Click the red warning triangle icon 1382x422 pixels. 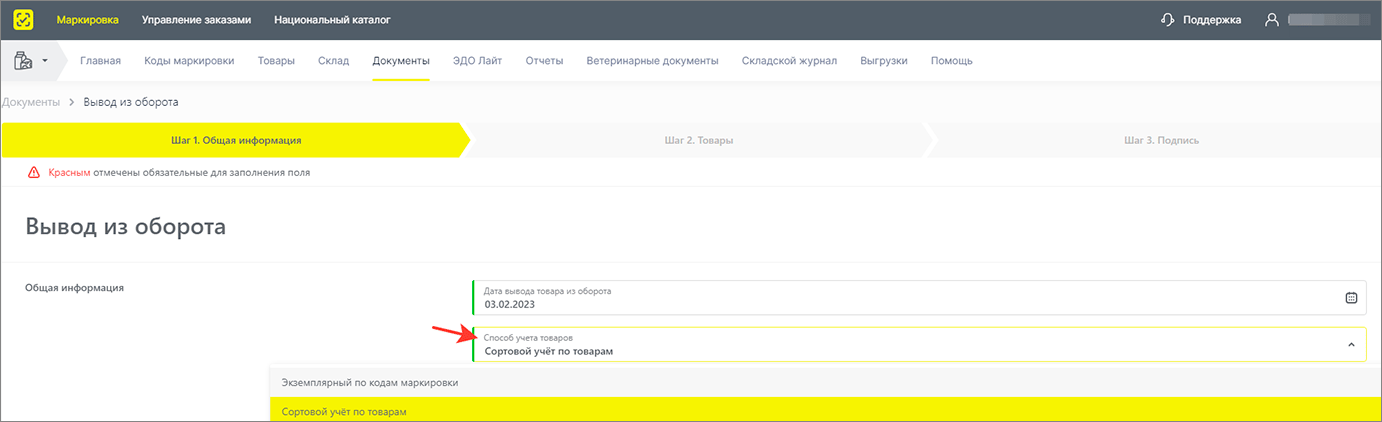34,172
